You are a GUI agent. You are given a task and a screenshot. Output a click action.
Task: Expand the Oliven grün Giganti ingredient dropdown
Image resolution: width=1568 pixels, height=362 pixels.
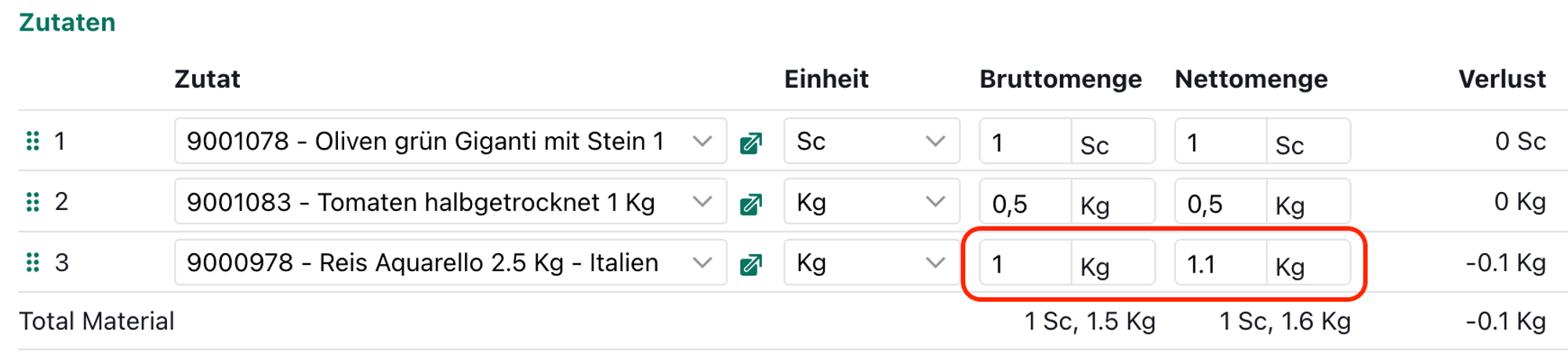702,141
